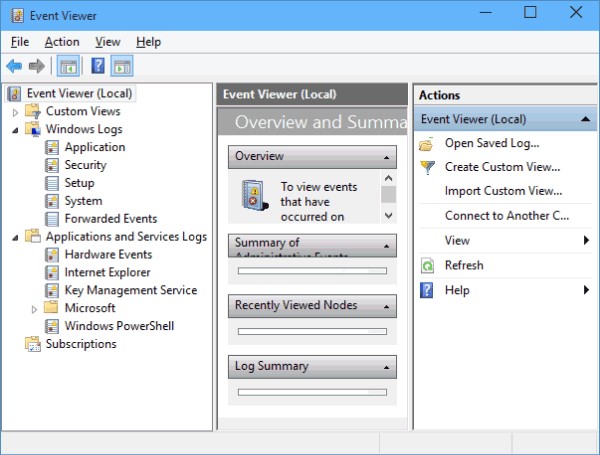Click the Create Custom View funnel icon
600x455 pixels.
pyautogui.click(x=427, y=168)
